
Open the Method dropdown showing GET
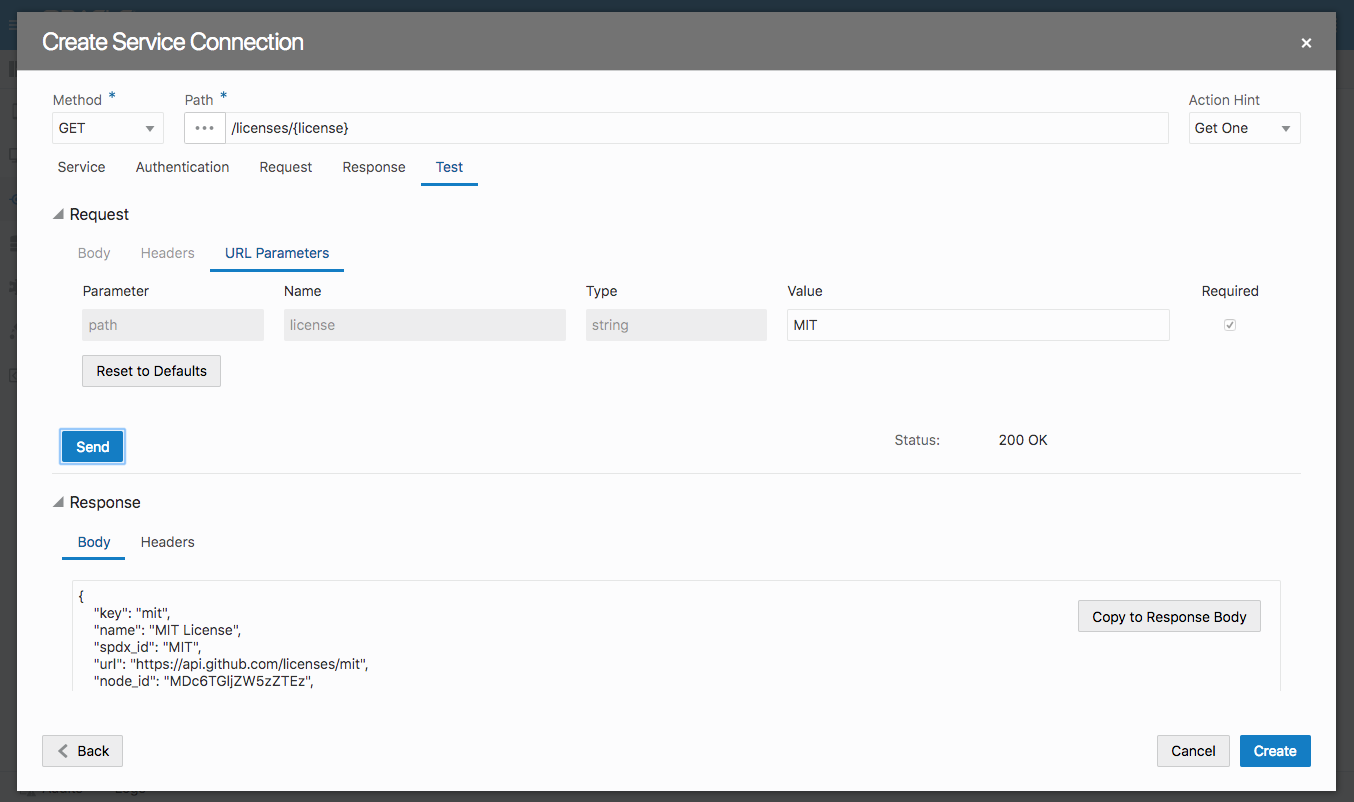click(x=107, y=127)
